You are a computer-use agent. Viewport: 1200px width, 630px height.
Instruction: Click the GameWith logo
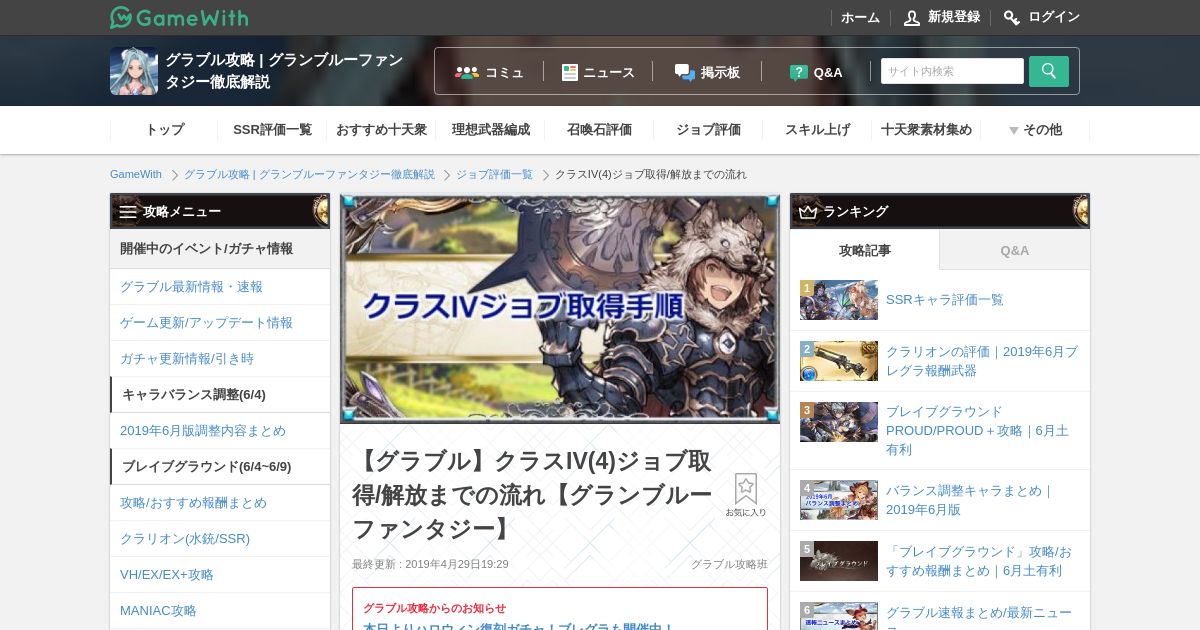tap(179, 17)
